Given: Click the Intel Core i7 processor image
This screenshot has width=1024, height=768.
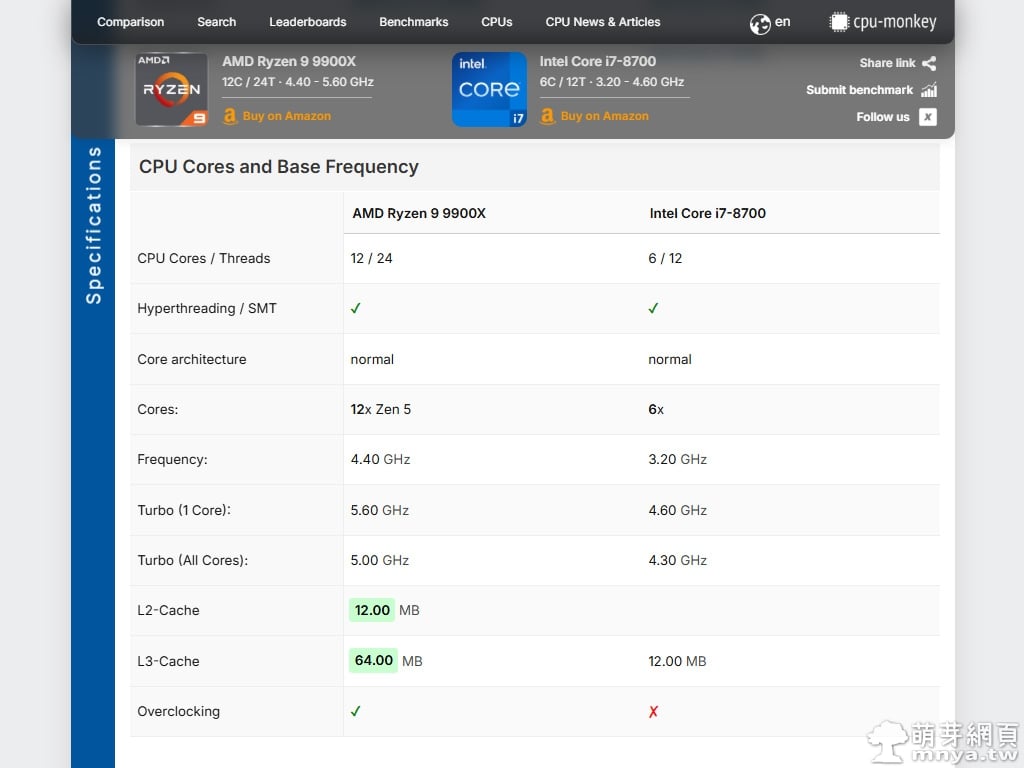Looking at the screenshot, I should 489,90.
